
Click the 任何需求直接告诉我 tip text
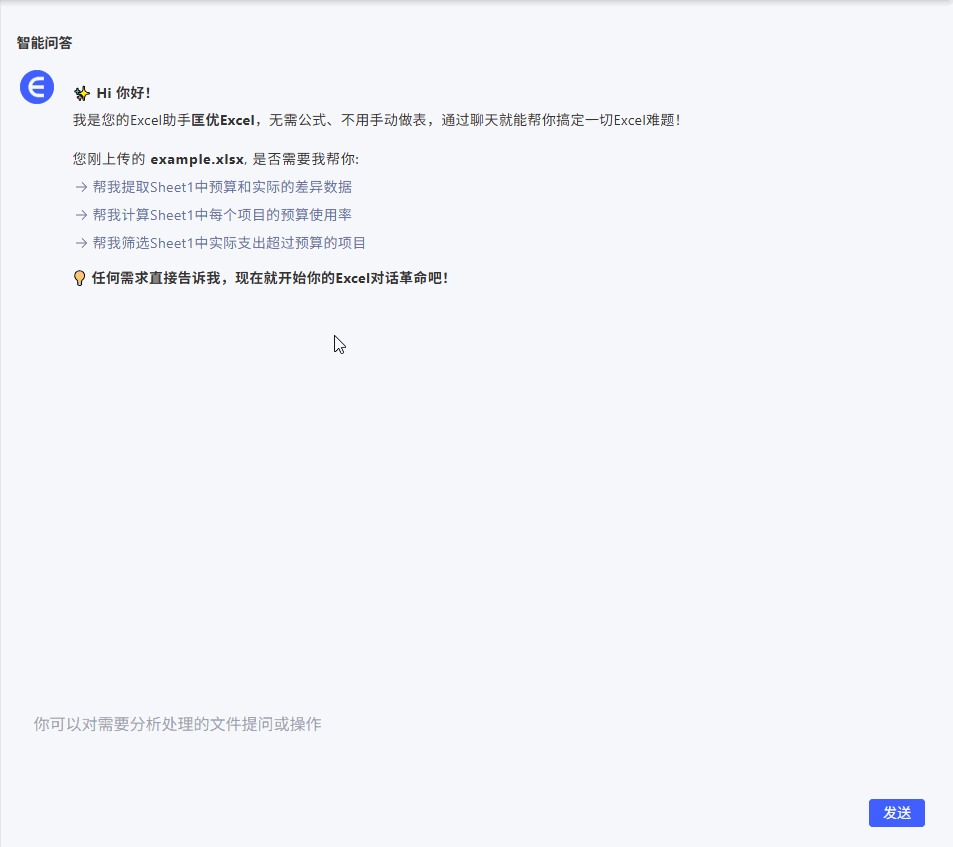coord(270,278)
